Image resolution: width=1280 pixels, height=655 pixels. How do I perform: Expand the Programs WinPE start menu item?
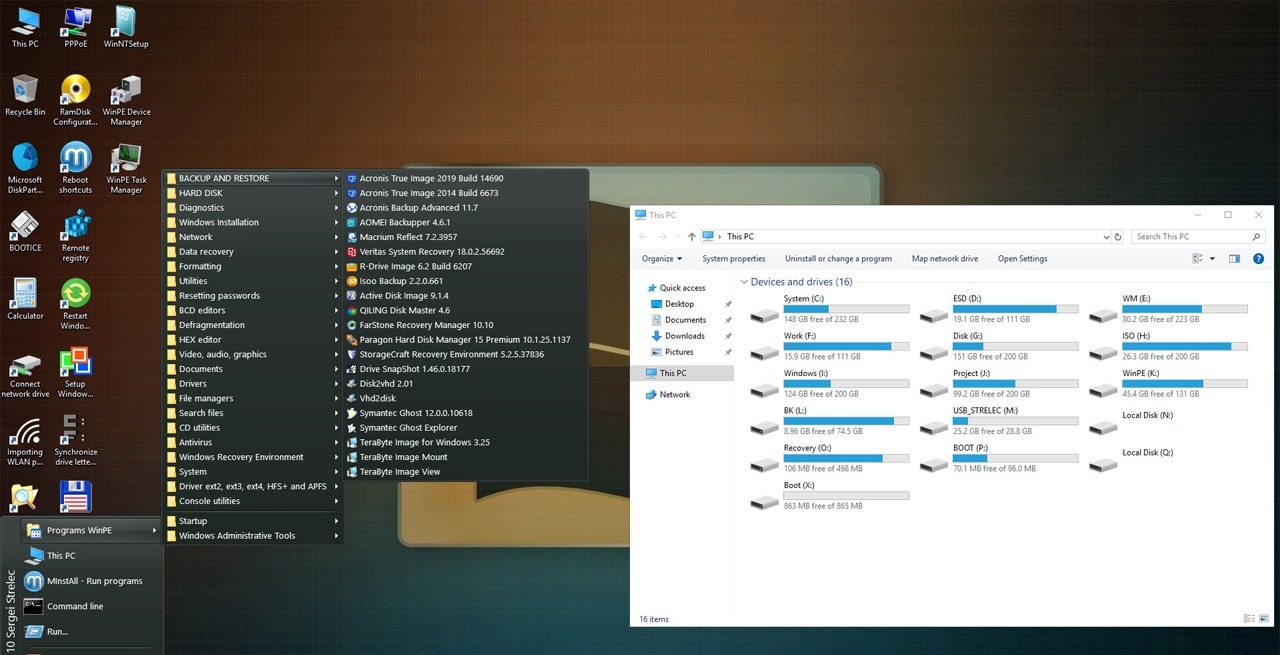(x=90, y=530)
